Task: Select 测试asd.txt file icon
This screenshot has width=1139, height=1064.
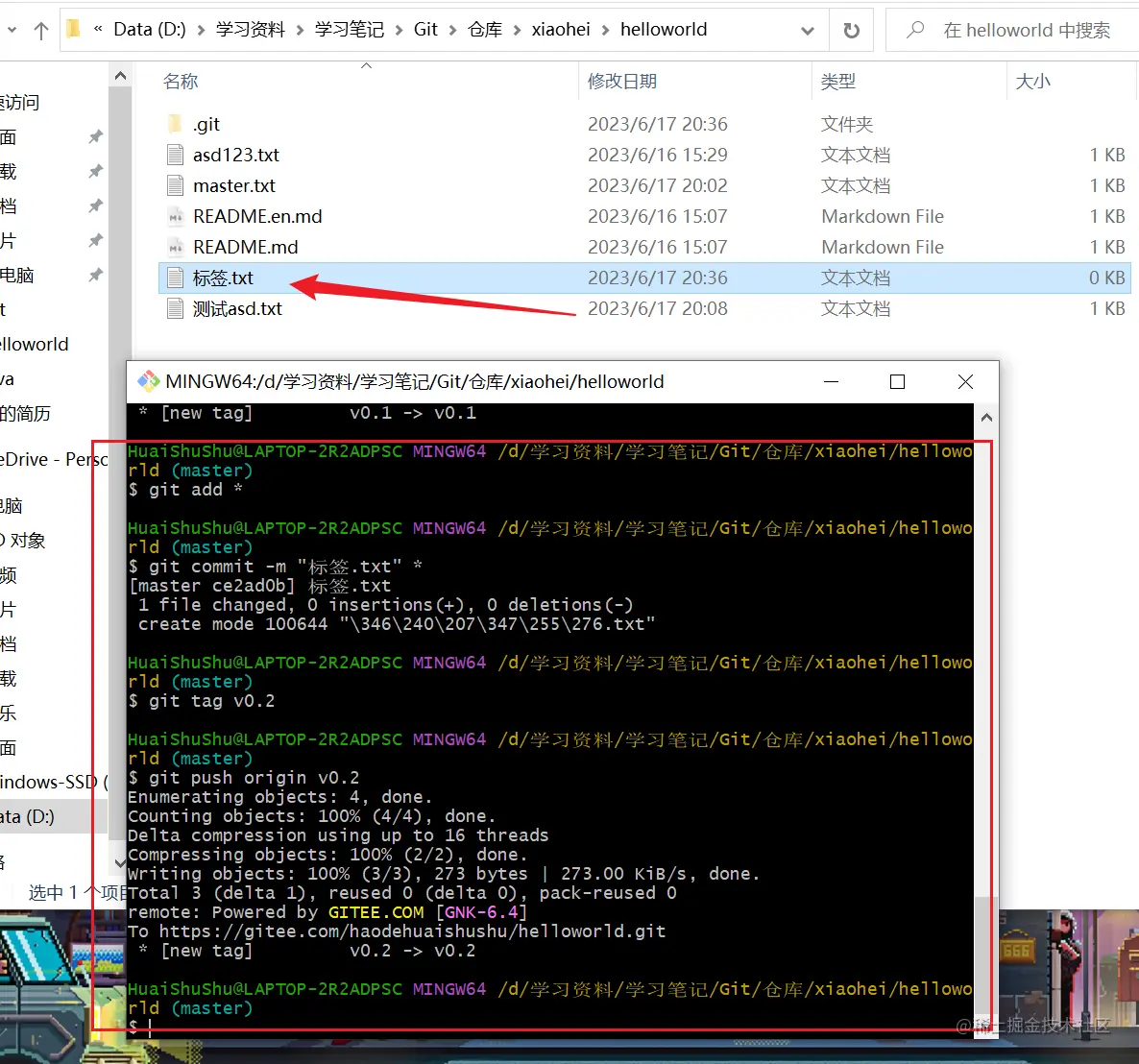Action: [x=175, y=308]
